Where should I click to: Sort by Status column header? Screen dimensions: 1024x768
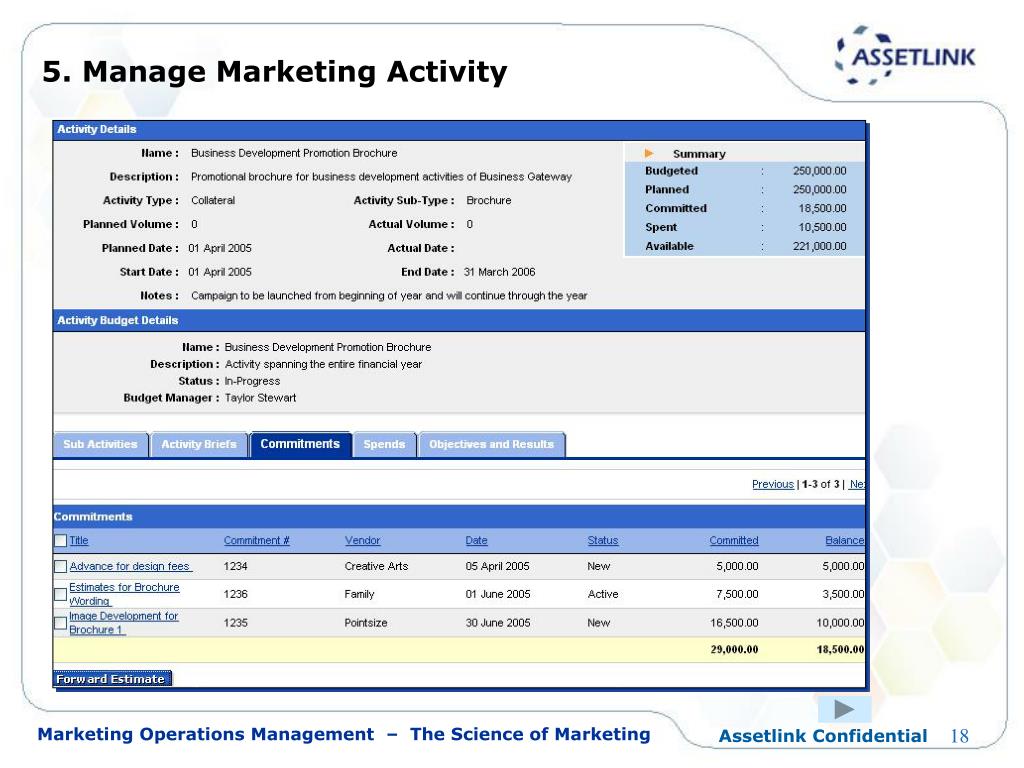tap(603, 541)
